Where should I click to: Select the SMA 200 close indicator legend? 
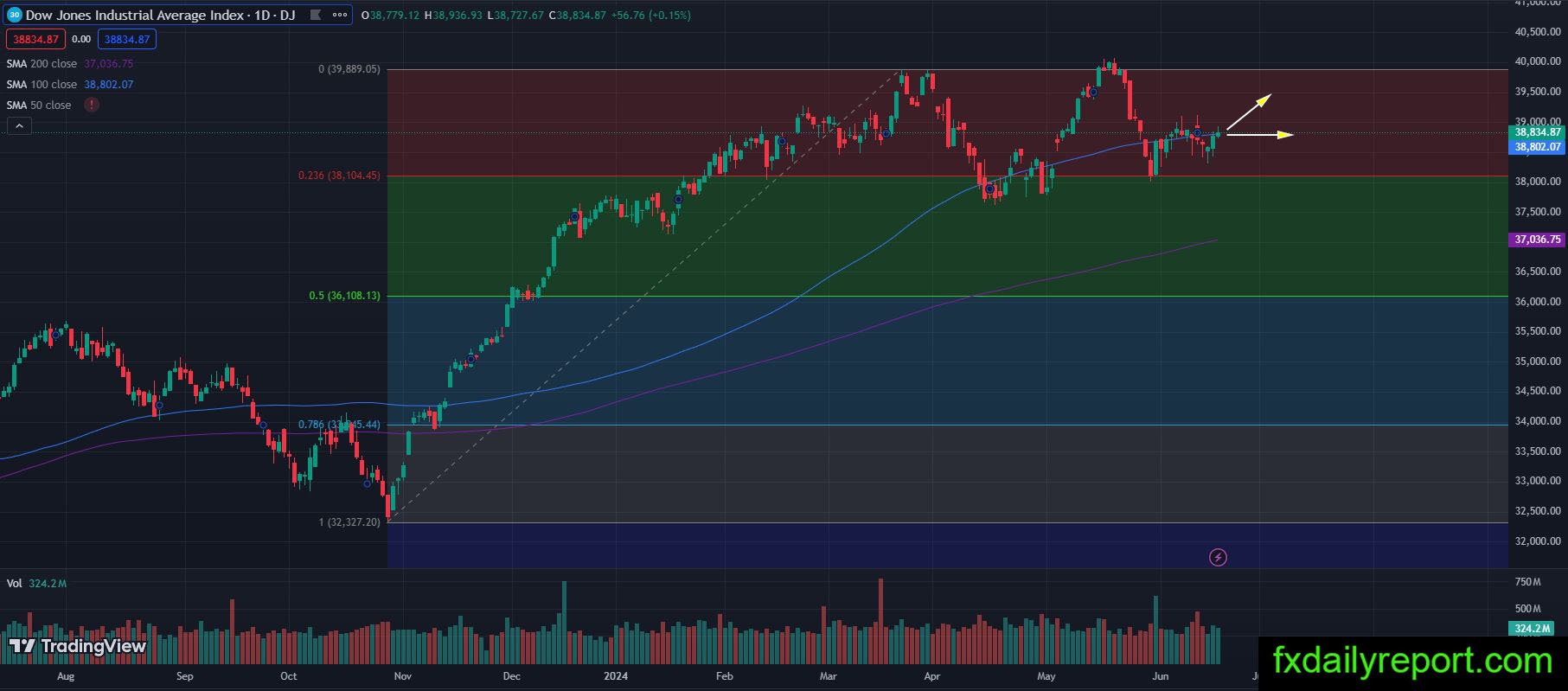coord(42,63)
